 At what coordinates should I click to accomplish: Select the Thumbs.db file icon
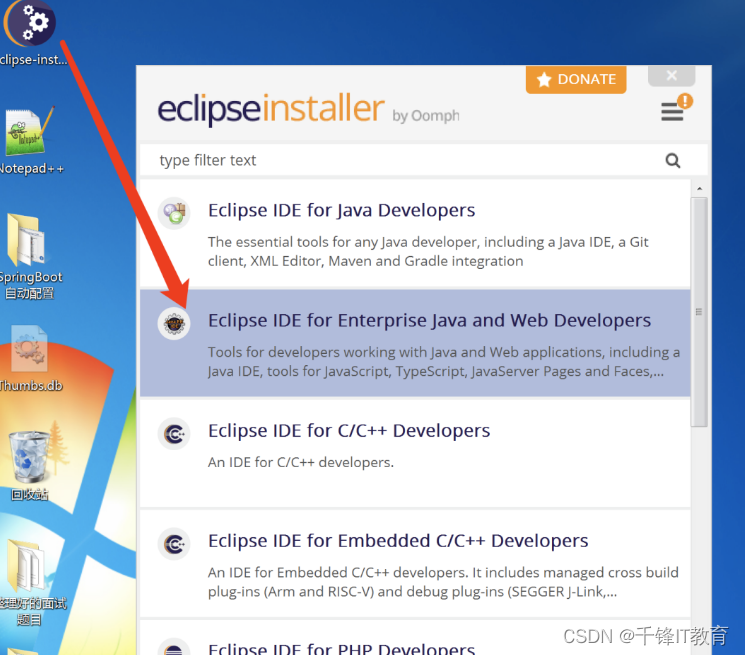(29, 349)
